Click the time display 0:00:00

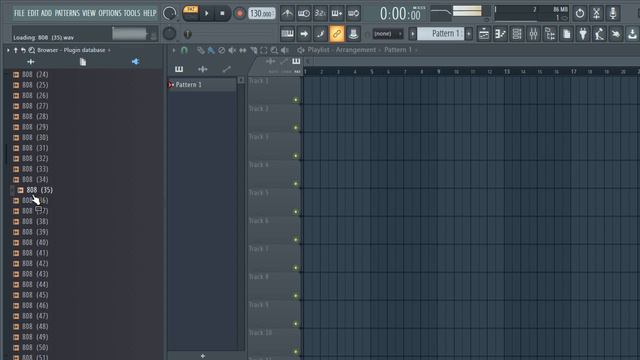(400, 14)
